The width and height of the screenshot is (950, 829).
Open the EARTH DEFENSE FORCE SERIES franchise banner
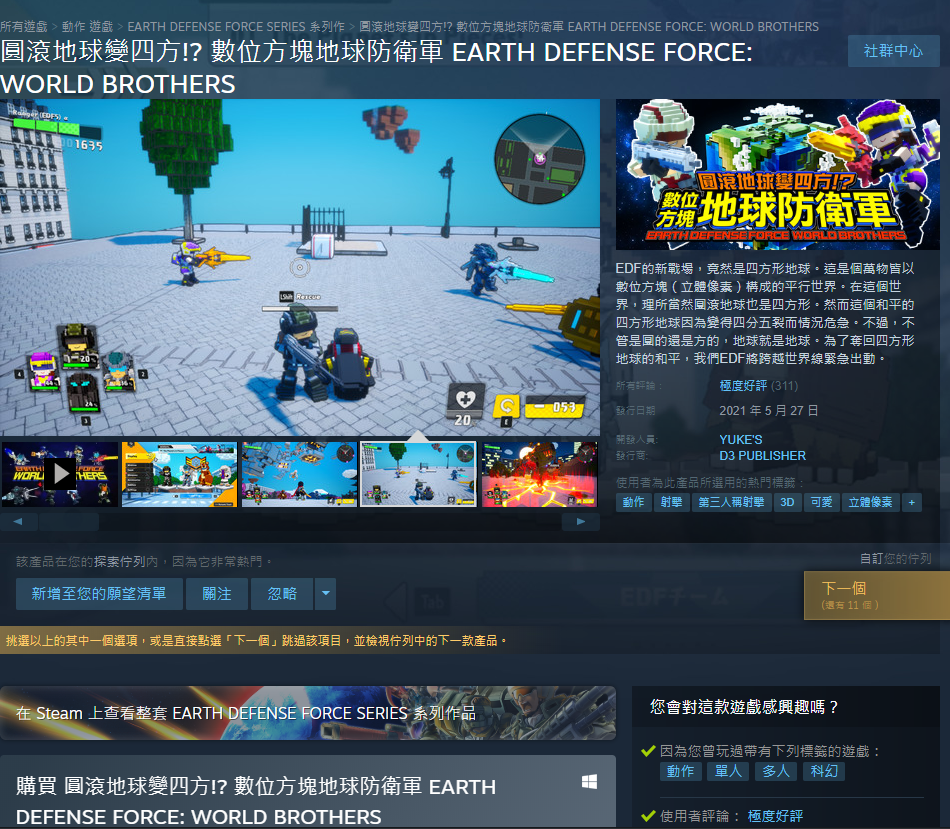[x=308, y=713]
